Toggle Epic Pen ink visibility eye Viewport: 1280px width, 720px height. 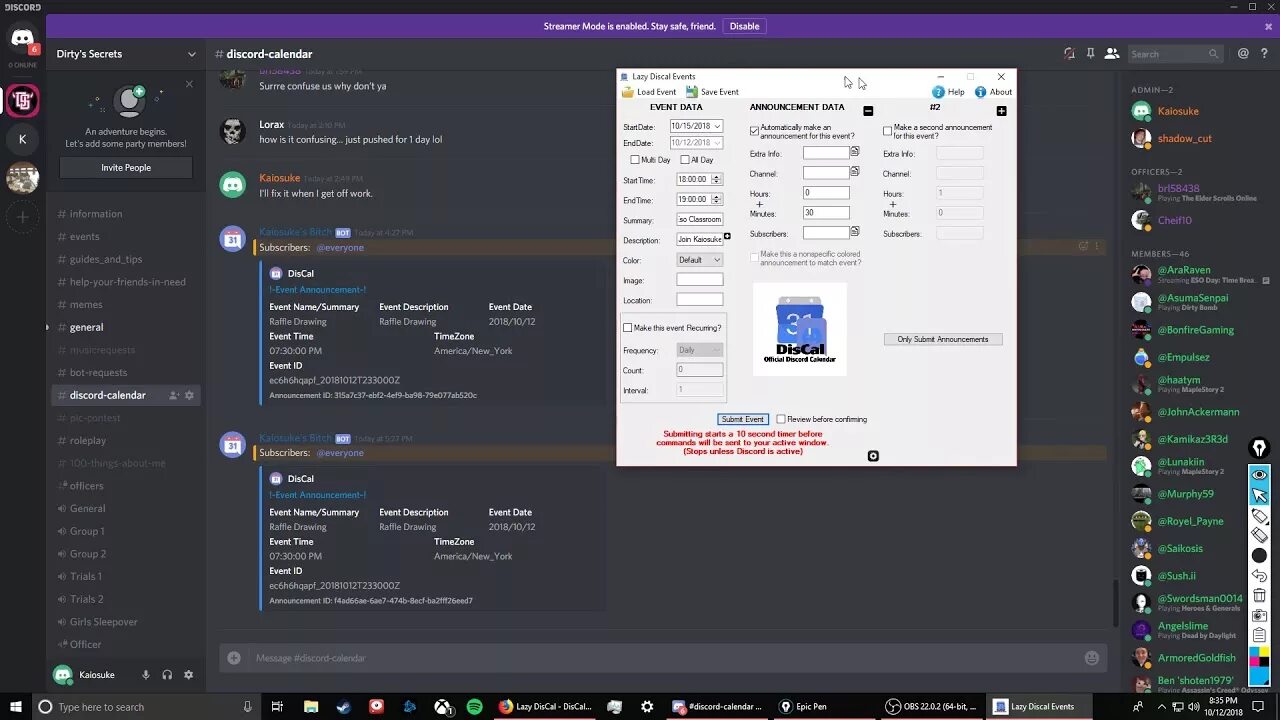1260,474
